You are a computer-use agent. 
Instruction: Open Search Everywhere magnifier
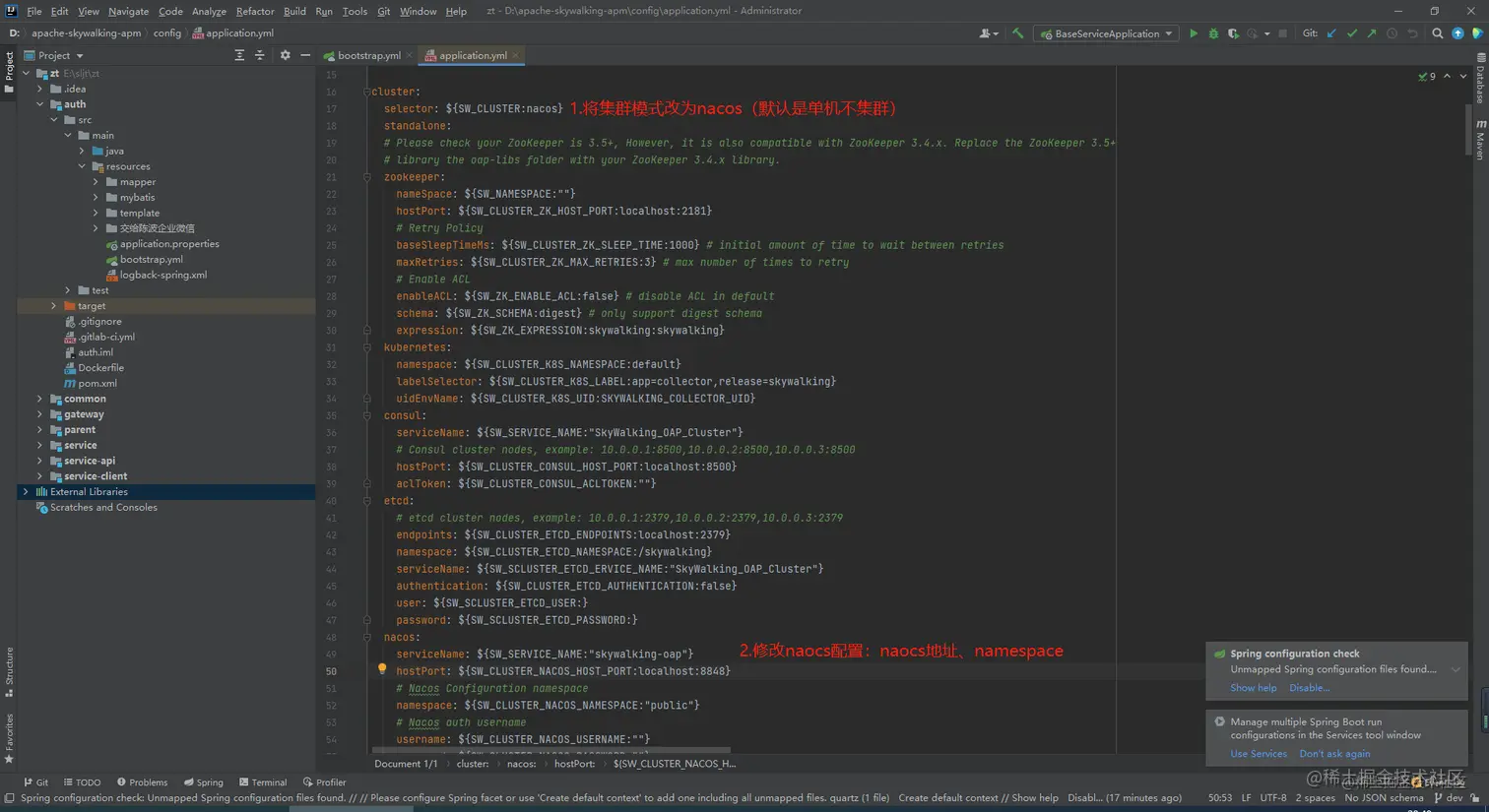click(x=1437, y=33)
